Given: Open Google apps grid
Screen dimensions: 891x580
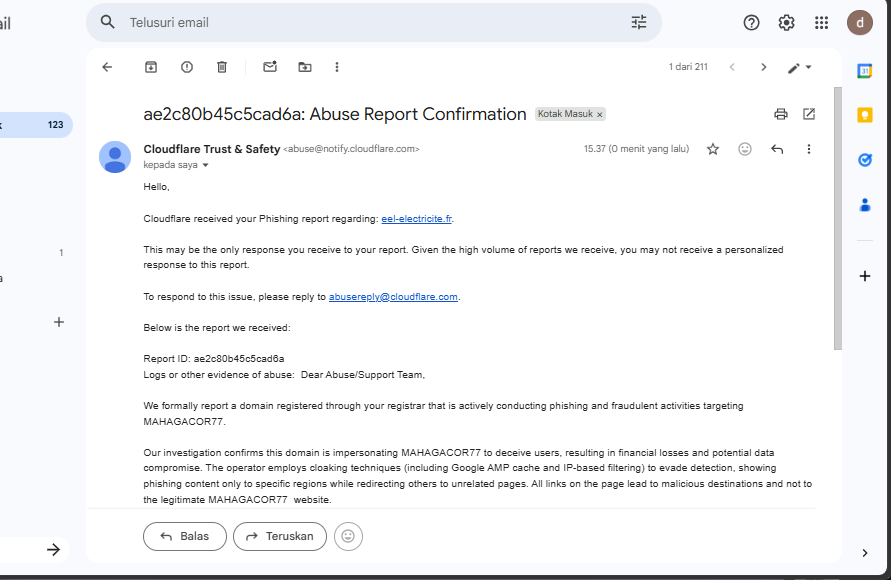Looking at the screenshot, I should [821, 23].
